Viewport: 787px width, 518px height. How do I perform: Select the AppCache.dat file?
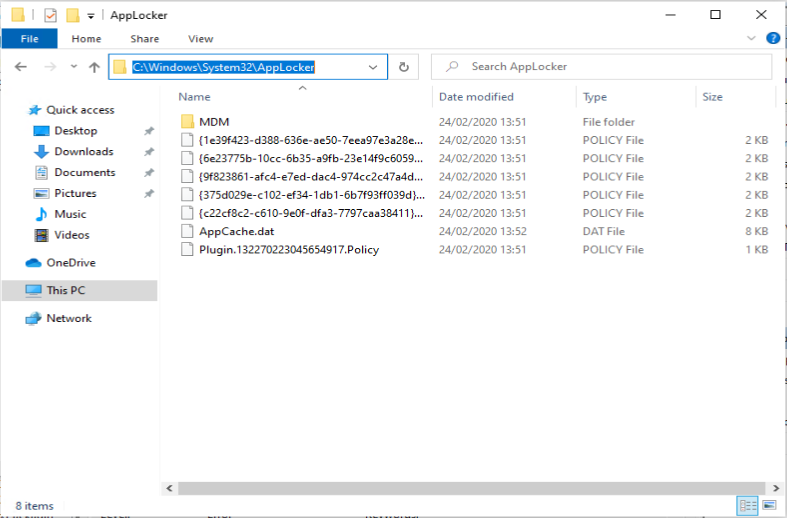[x=236, y=231]
